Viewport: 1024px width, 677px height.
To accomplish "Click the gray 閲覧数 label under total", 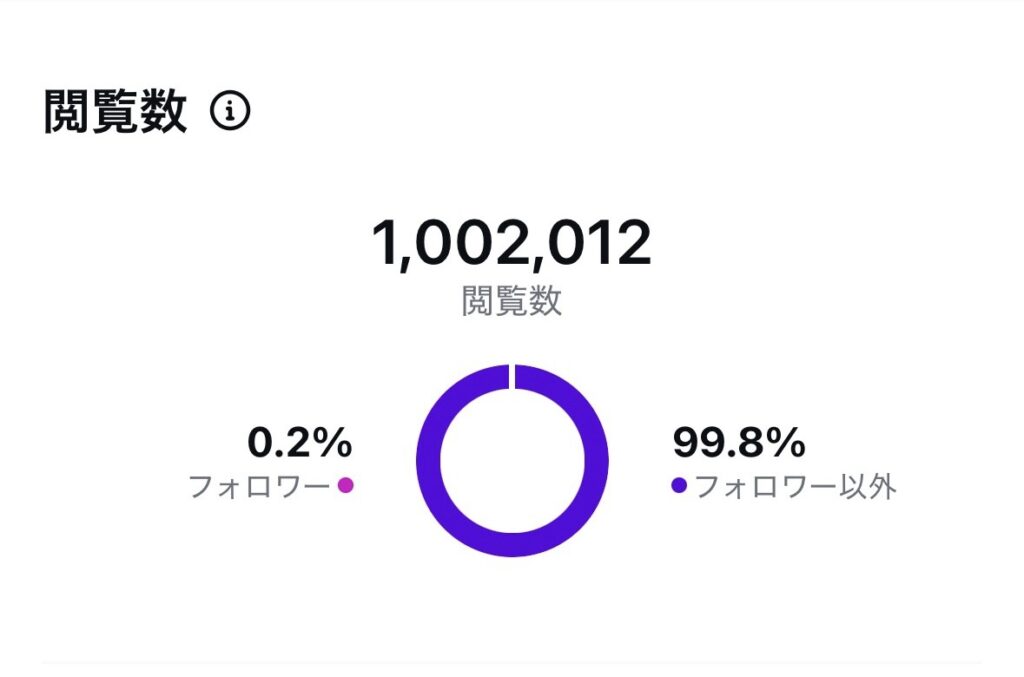I will (x=511, y=301).
